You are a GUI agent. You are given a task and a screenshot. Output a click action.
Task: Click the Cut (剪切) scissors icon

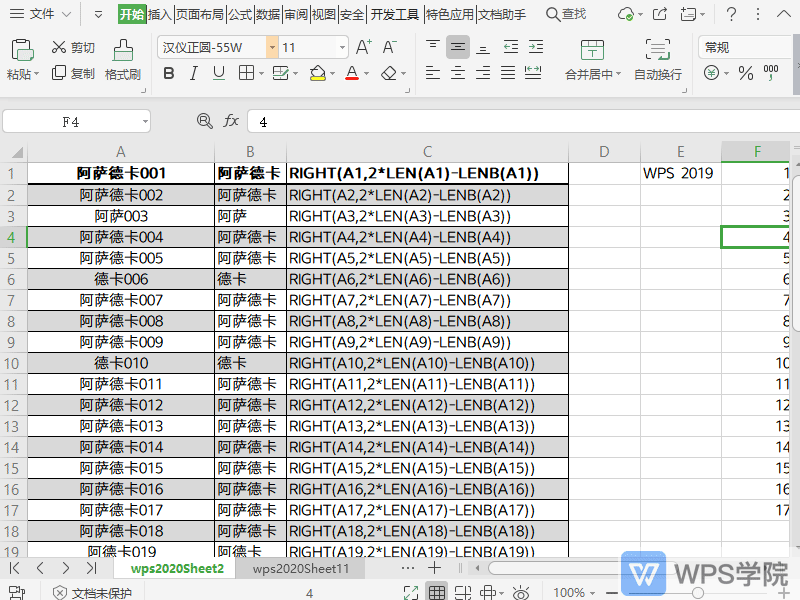tap(57, 48)
